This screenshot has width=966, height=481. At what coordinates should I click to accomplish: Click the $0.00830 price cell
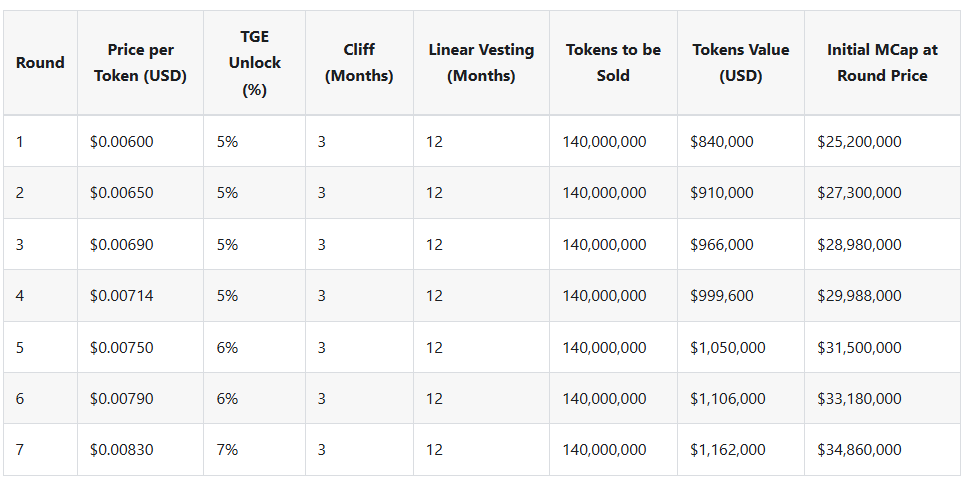click(122, 450)
